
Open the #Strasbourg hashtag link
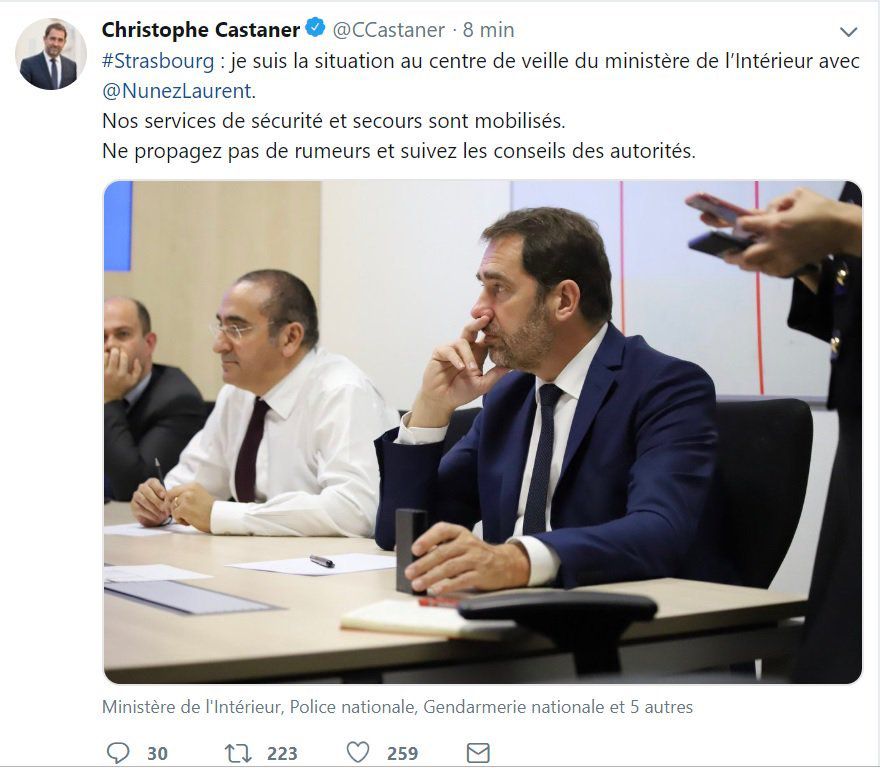[158, 61]
